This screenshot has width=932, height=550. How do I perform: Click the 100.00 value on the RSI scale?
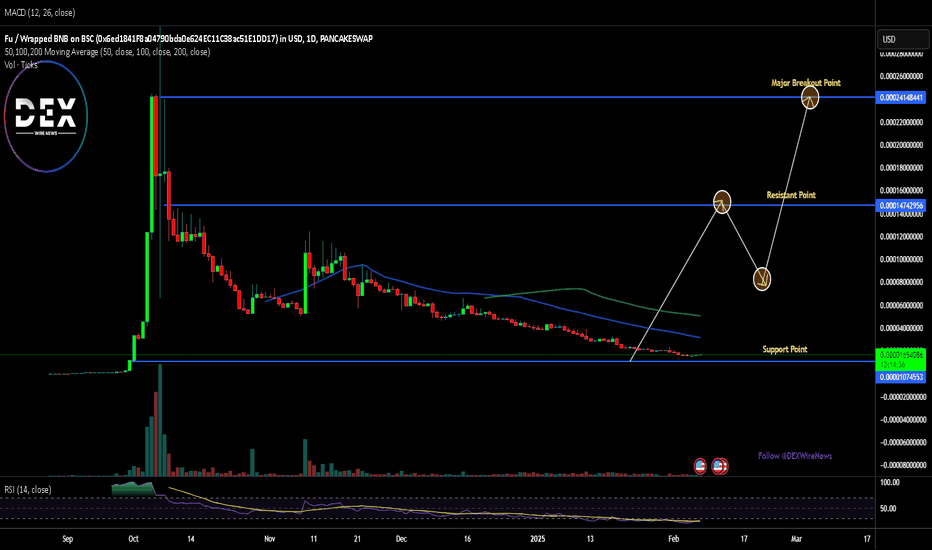click(x=890, y=482)
